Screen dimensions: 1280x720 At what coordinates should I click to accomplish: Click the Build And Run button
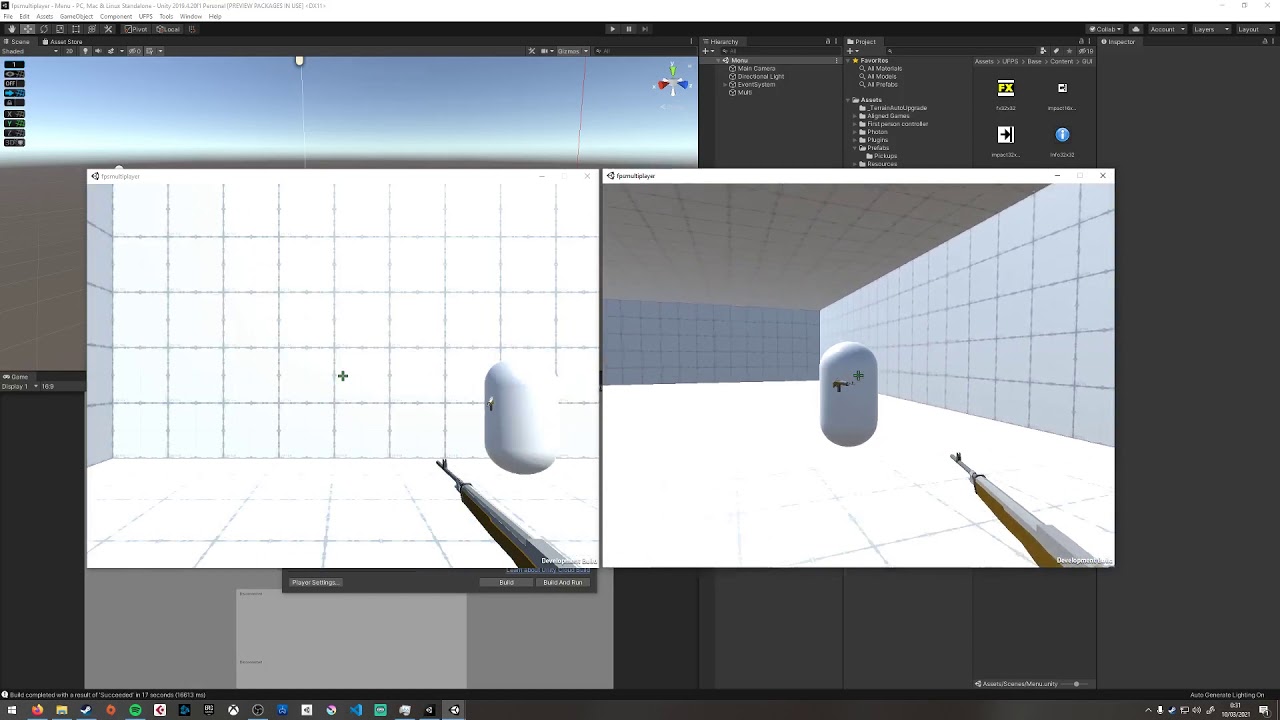coord(563,582)
